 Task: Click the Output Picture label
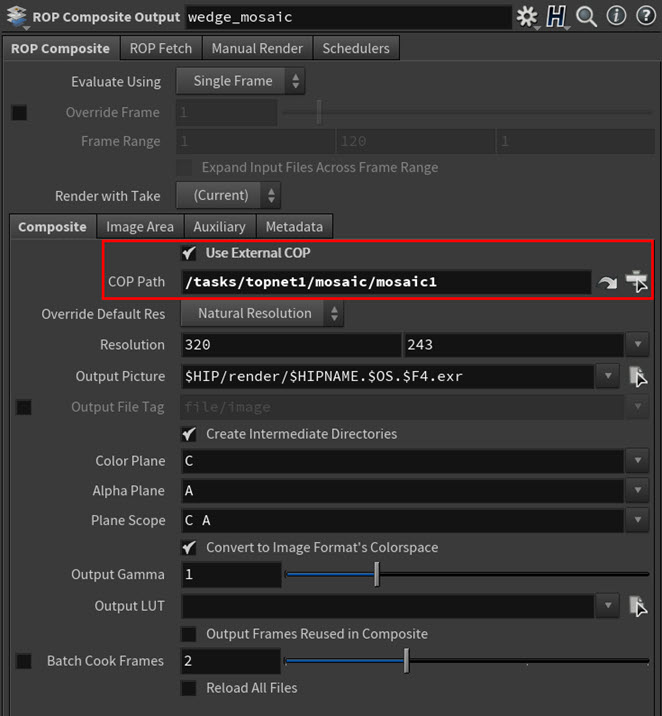[x=121, y=376]
